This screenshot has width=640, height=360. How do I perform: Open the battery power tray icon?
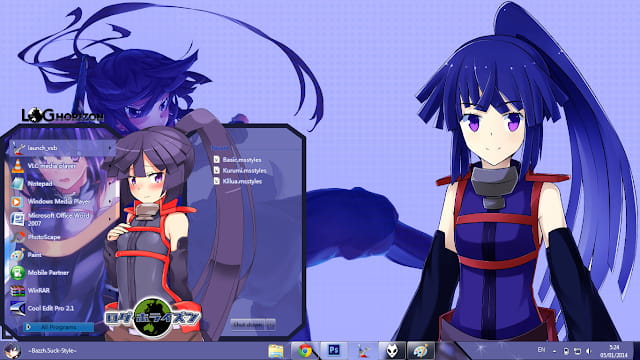(x=566, y=351)
